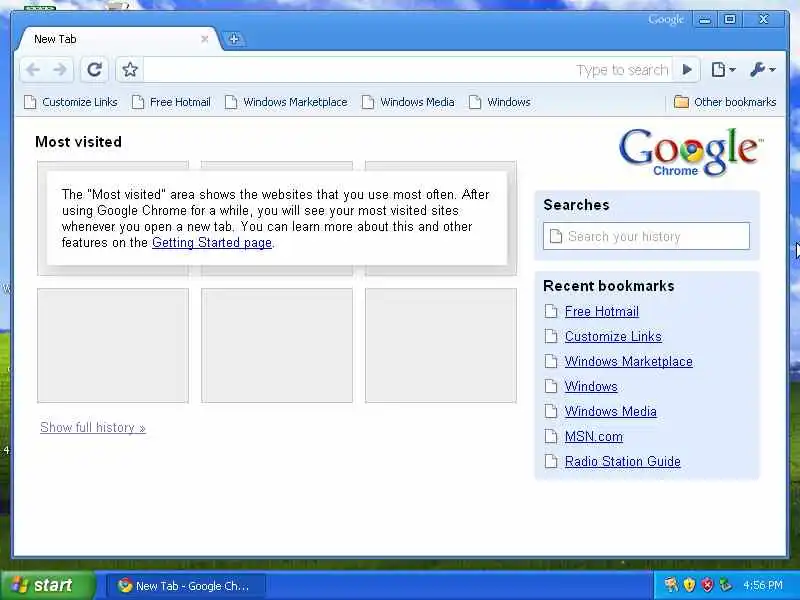Open a new tab with the plus button
This screenshot has height=600, width=800.
tap(234, 39)
